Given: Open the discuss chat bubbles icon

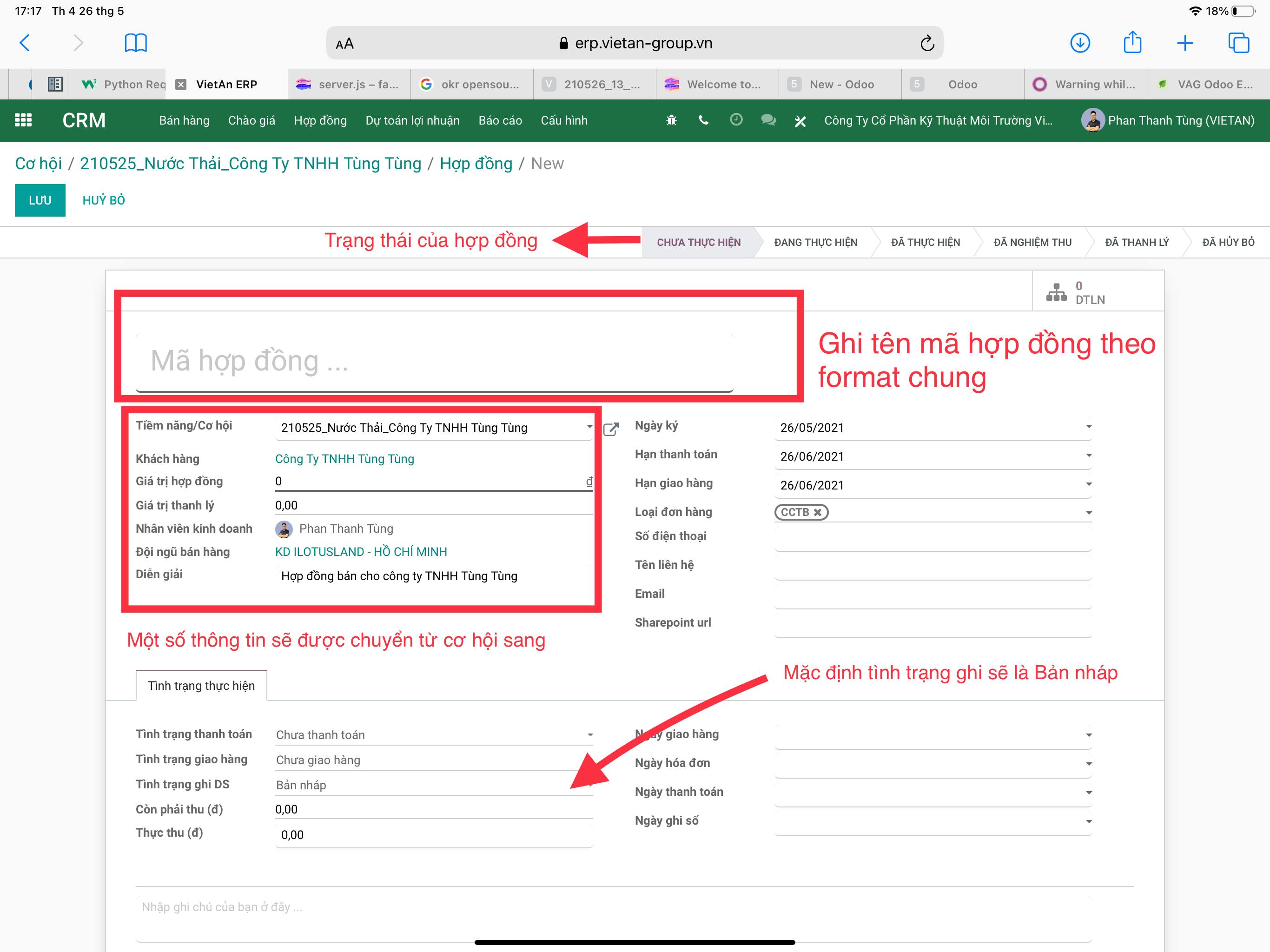Looking at the screenshot, I should coord(768,120).
